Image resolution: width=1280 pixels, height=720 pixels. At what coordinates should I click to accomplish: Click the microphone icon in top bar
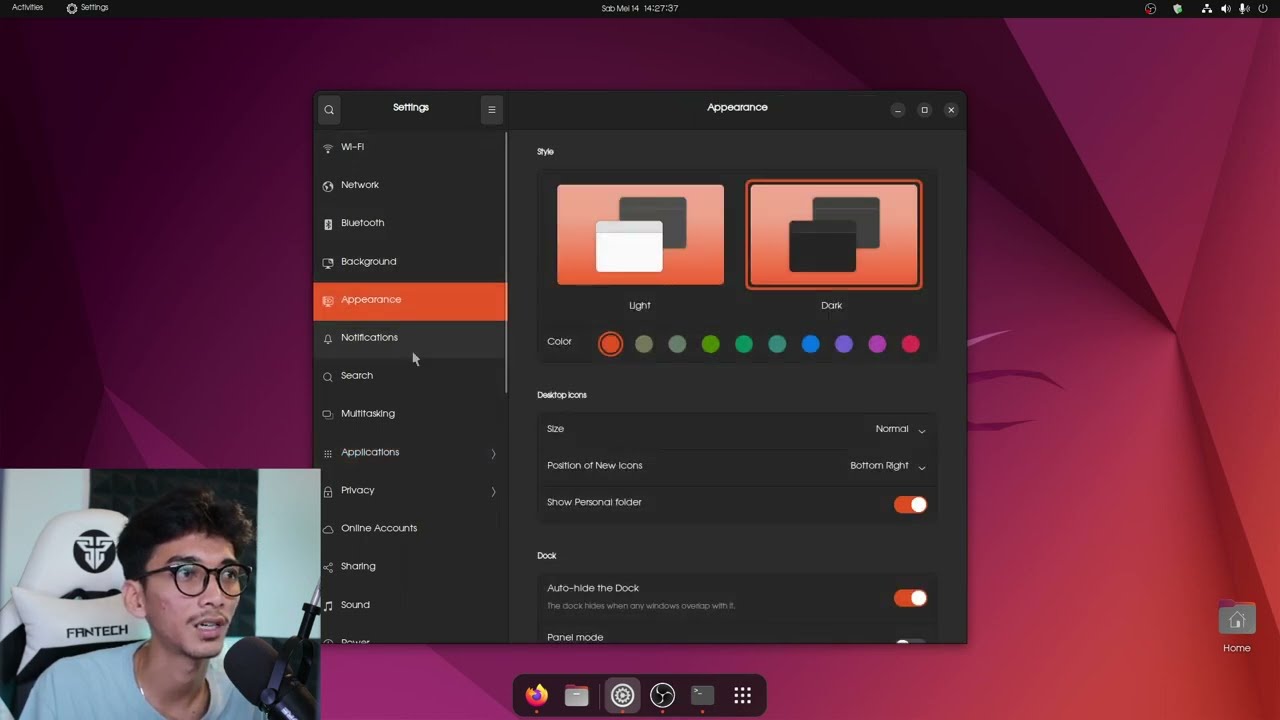[x=1244, y=8]
